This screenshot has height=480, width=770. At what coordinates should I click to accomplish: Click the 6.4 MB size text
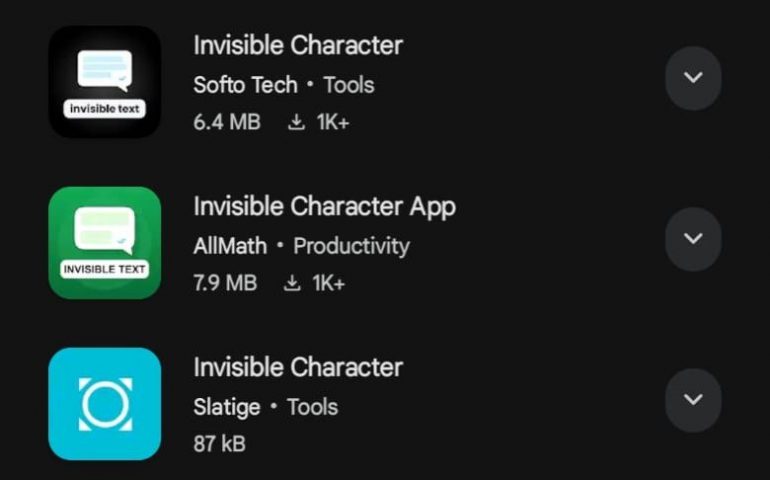(x=227, y=123)
